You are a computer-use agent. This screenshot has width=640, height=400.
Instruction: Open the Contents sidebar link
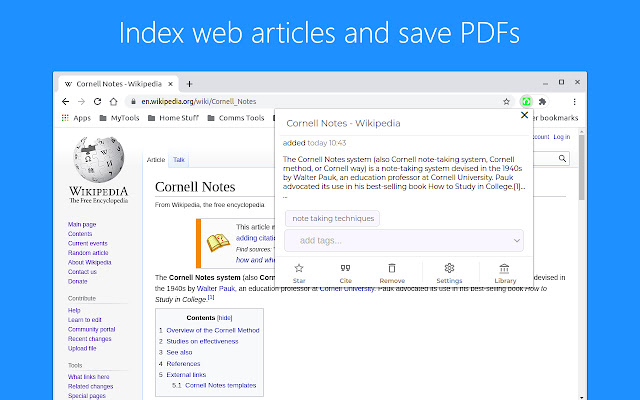(80, 234)
